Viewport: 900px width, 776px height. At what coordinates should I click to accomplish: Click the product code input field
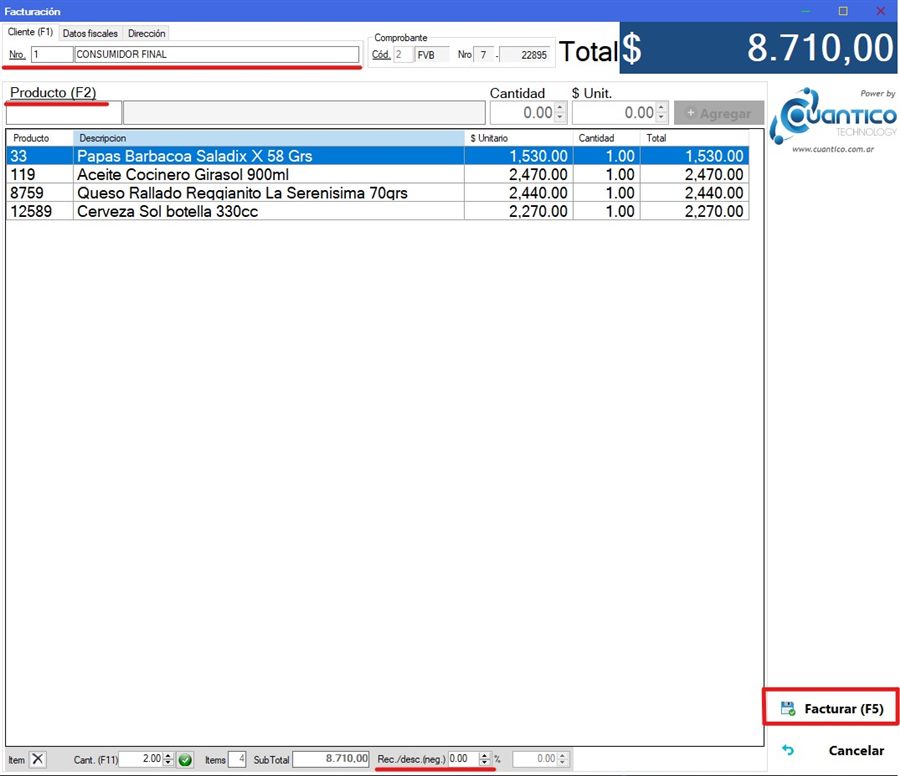pyautogui.click(x=64, y=113)
